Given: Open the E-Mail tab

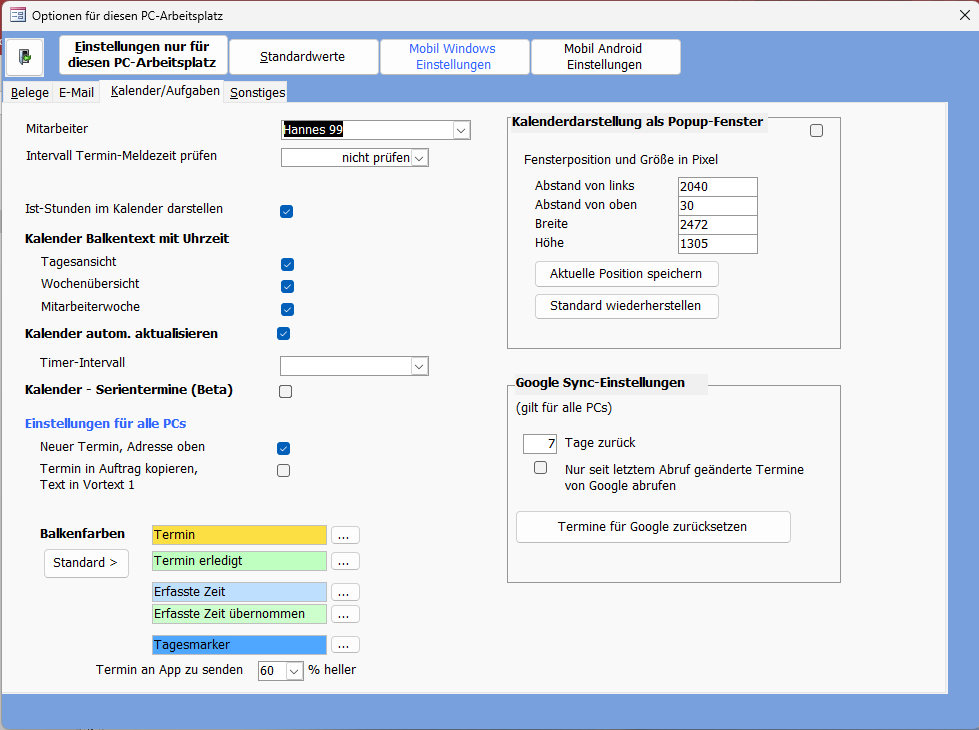Looking at the screenshot, I should (76, 93).
